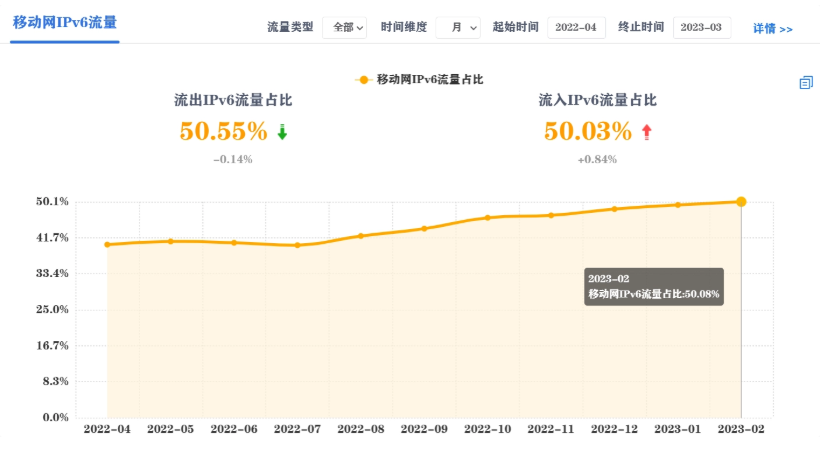
Task: Click the 2022-08 data point on the line
Action: pos(361,236)
